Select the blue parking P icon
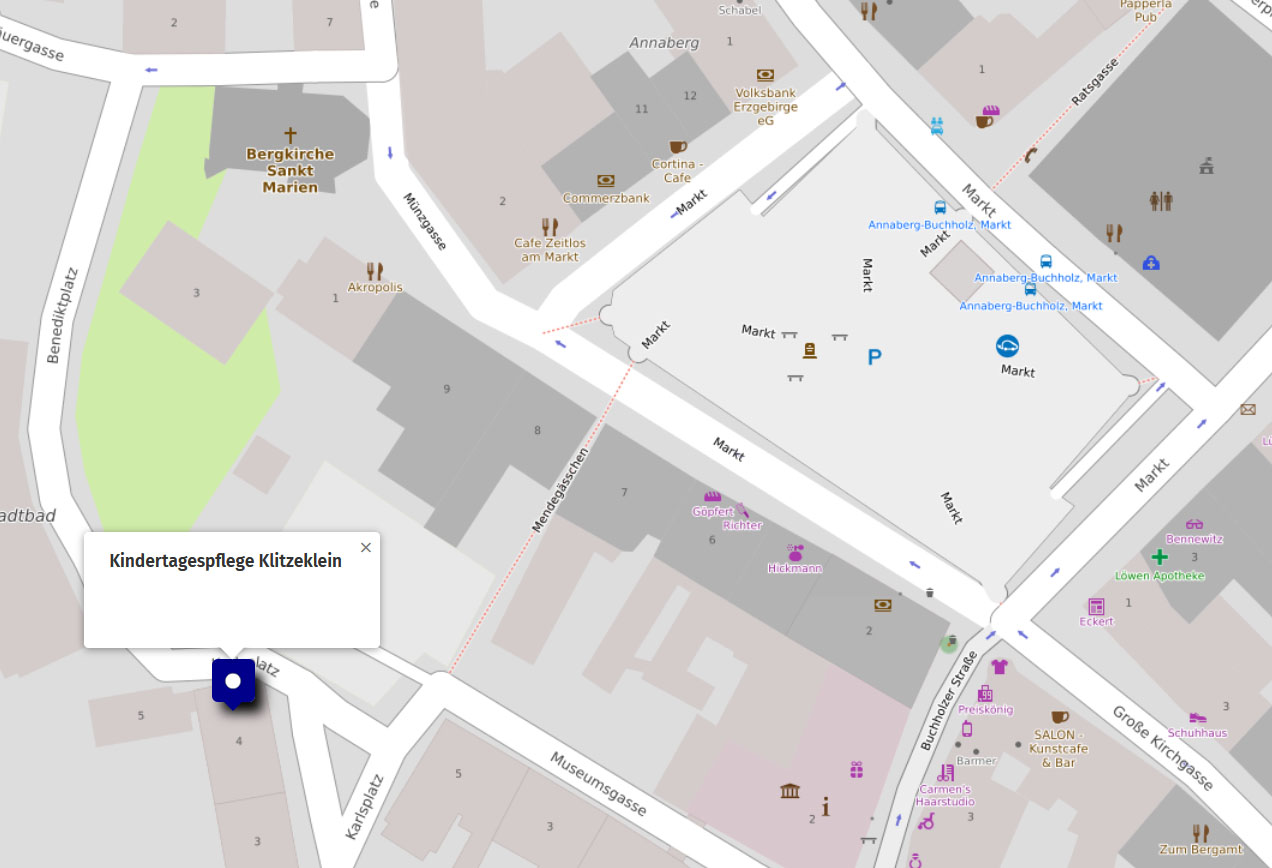Viewport: 1272px width, 868px height. 874,357
